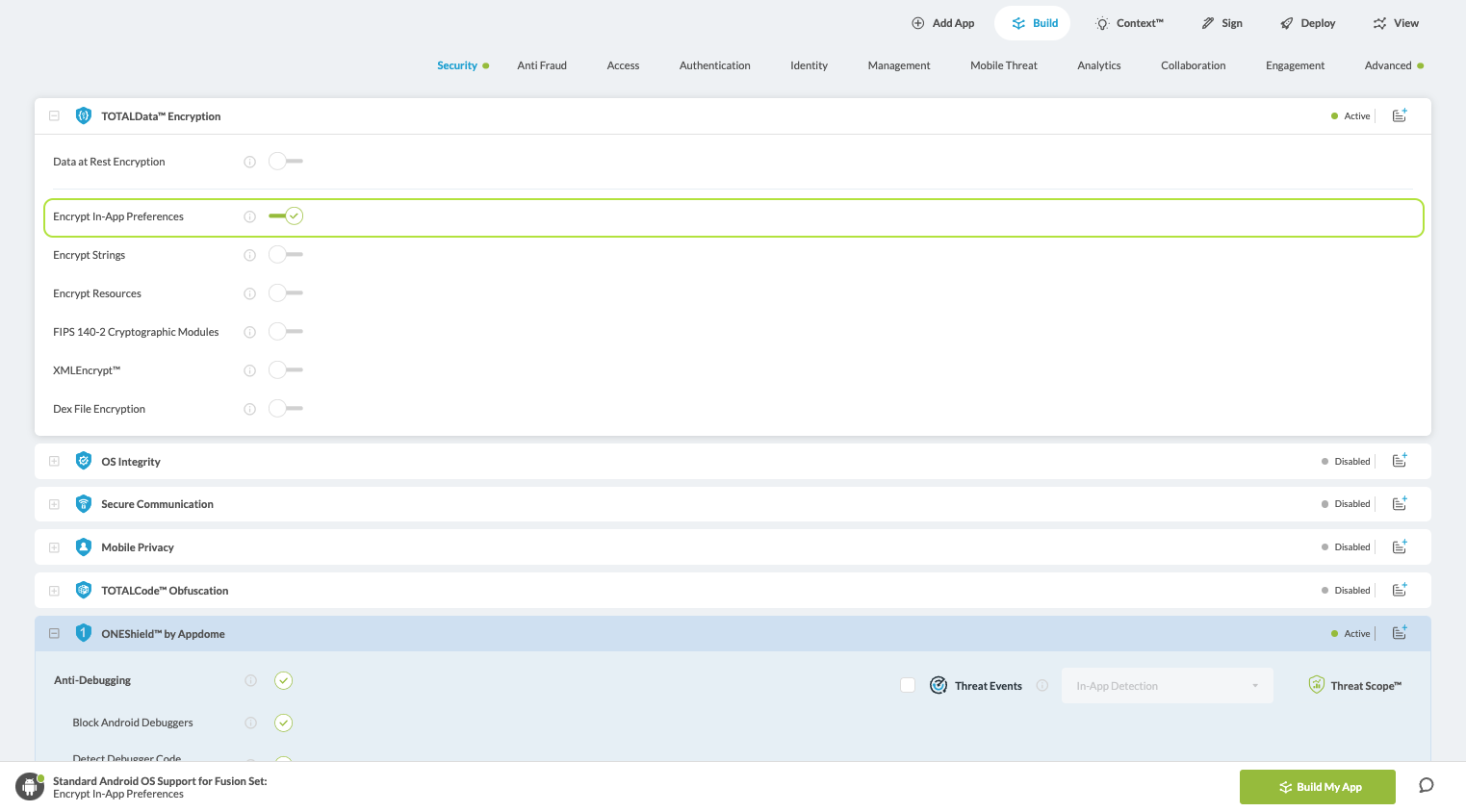This screenshot has width=1466, height=812.
Task: Open the chat bubble icon at bottom right
Action: point(1426,786)
